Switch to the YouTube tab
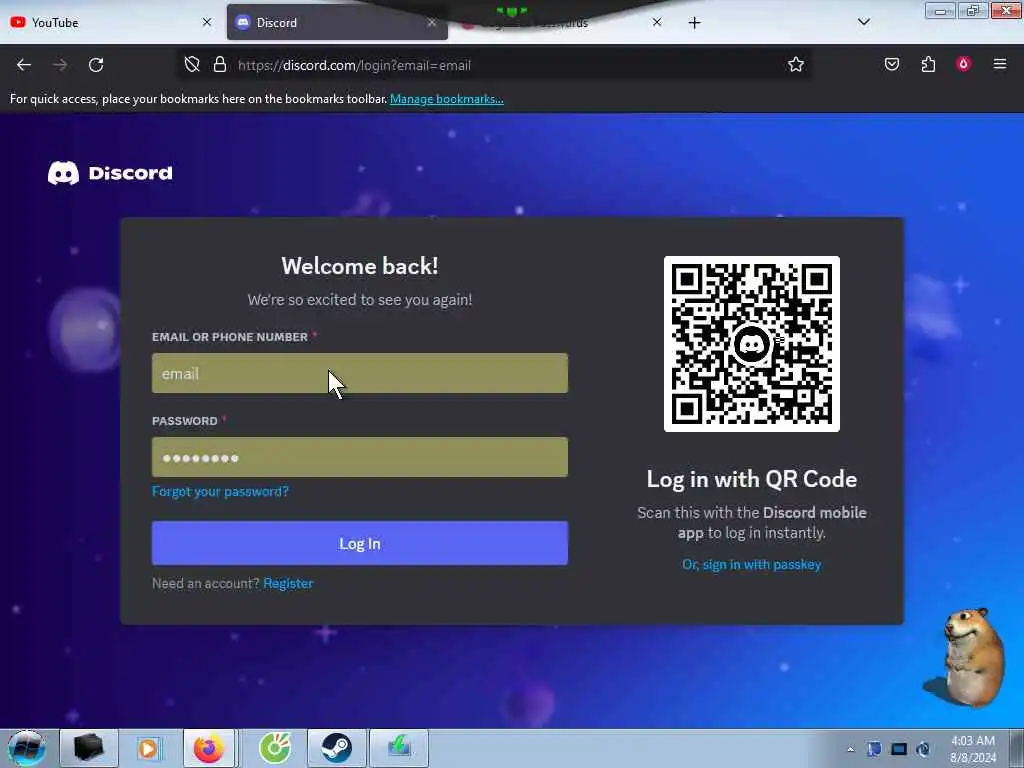Viewport: 1024px width, 768px height. [110, 23]
